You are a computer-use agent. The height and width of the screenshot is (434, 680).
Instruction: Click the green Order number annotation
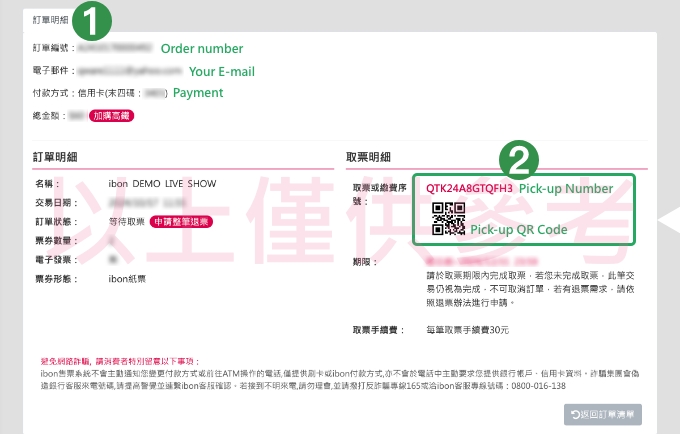[202, 49]
